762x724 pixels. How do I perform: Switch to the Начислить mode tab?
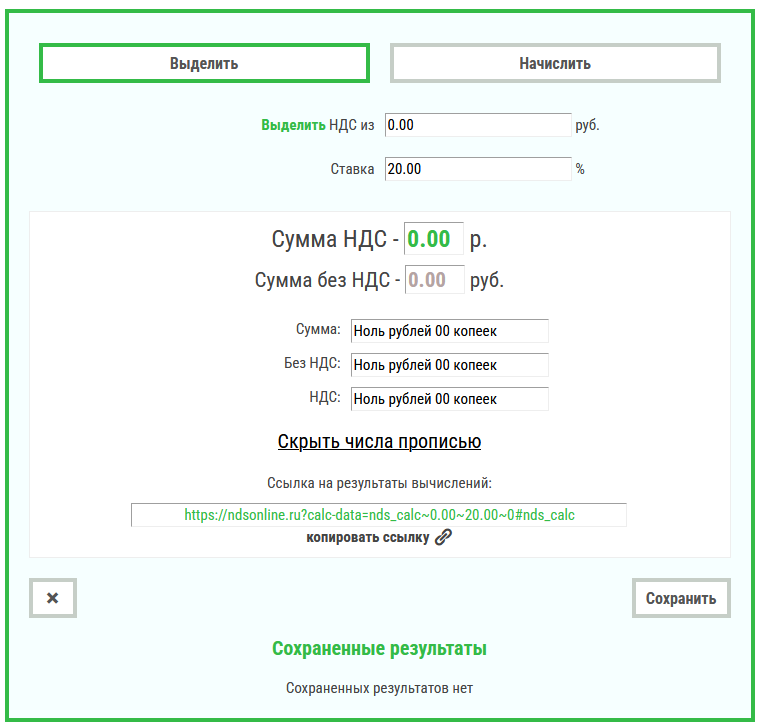pyautogui.click(x=555, y=63)
